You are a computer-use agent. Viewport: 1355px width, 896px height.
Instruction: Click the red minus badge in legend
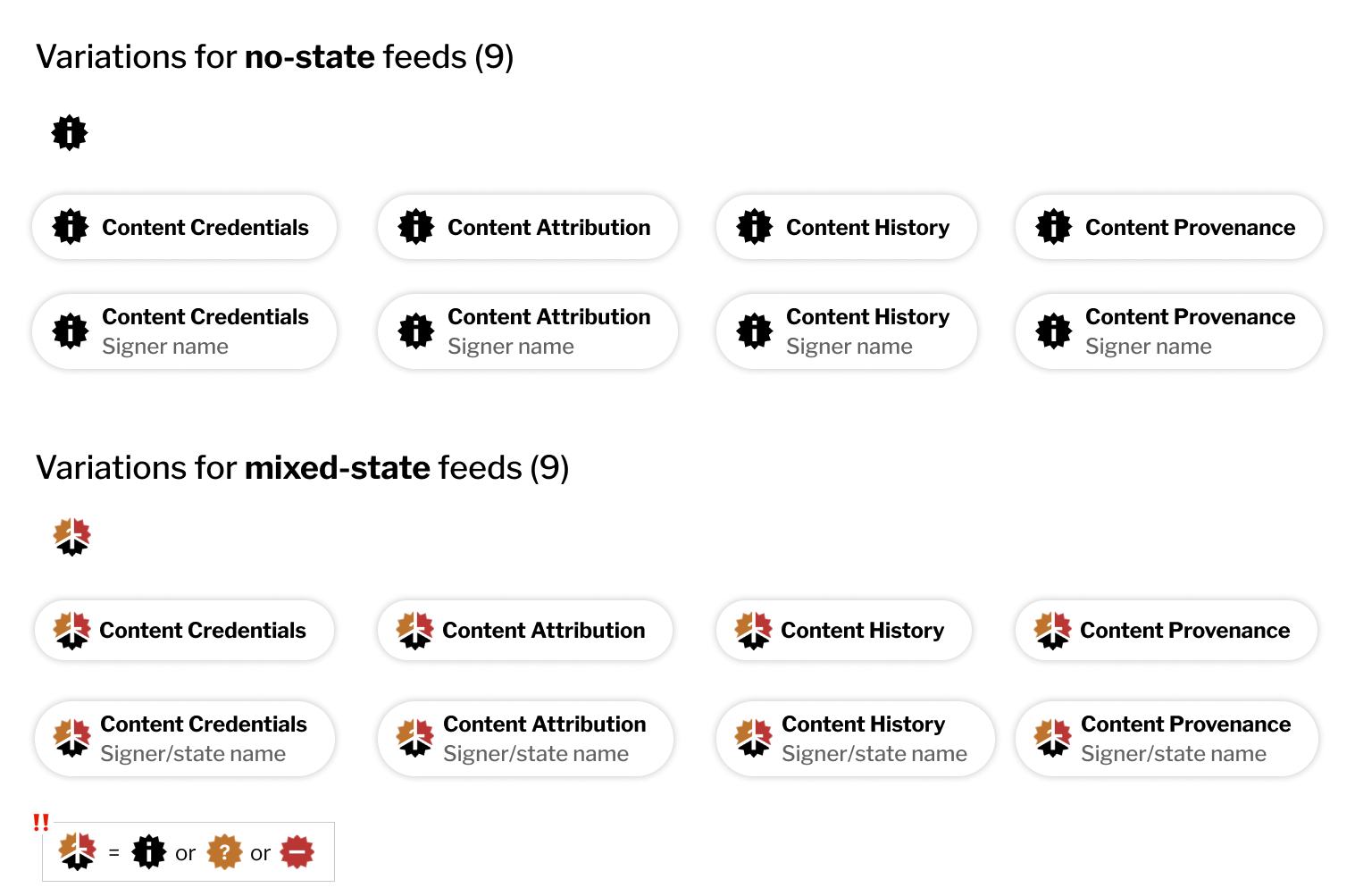(x=297, y=851)
